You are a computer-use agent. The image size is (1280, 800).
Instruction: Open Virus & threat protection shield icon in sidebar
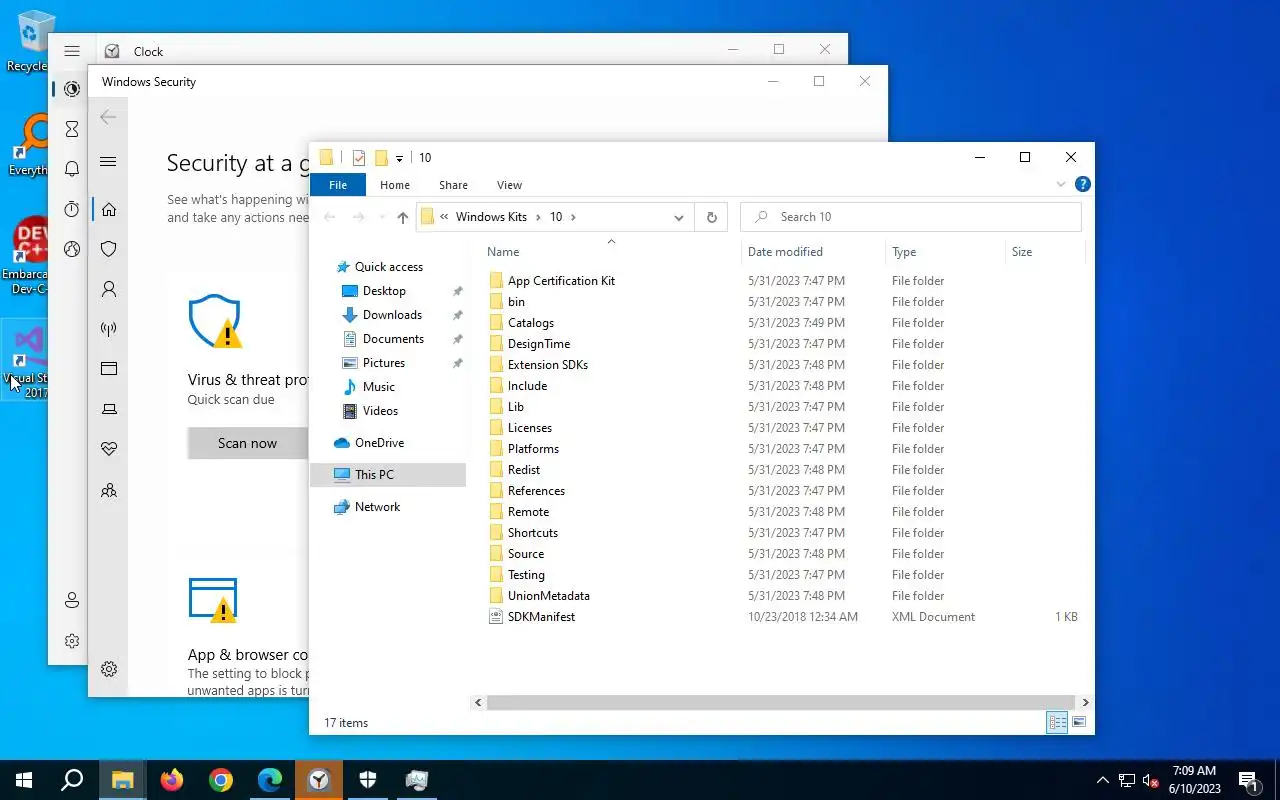[109, 249]
